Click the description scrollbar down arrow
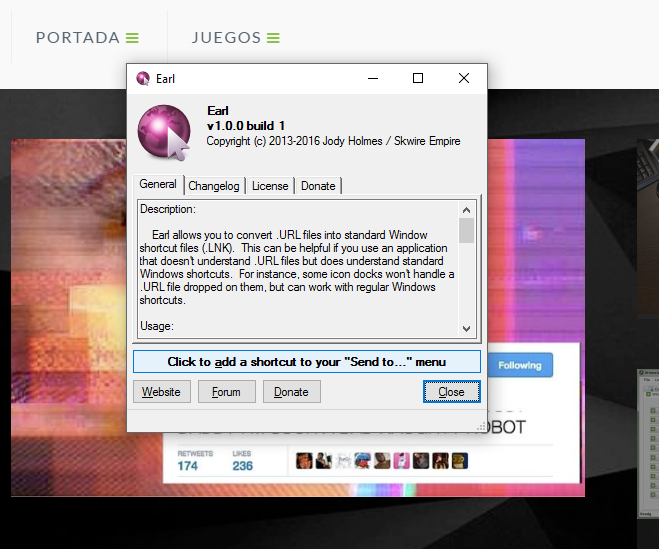 coord(466,329)
